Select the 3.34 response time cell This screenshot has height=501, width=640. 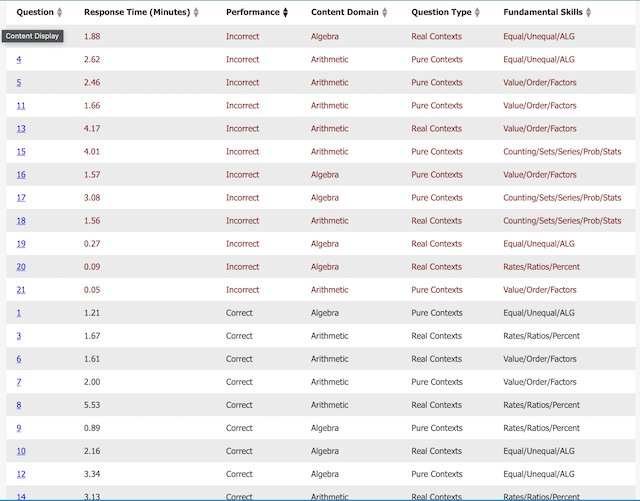(92, 474)
